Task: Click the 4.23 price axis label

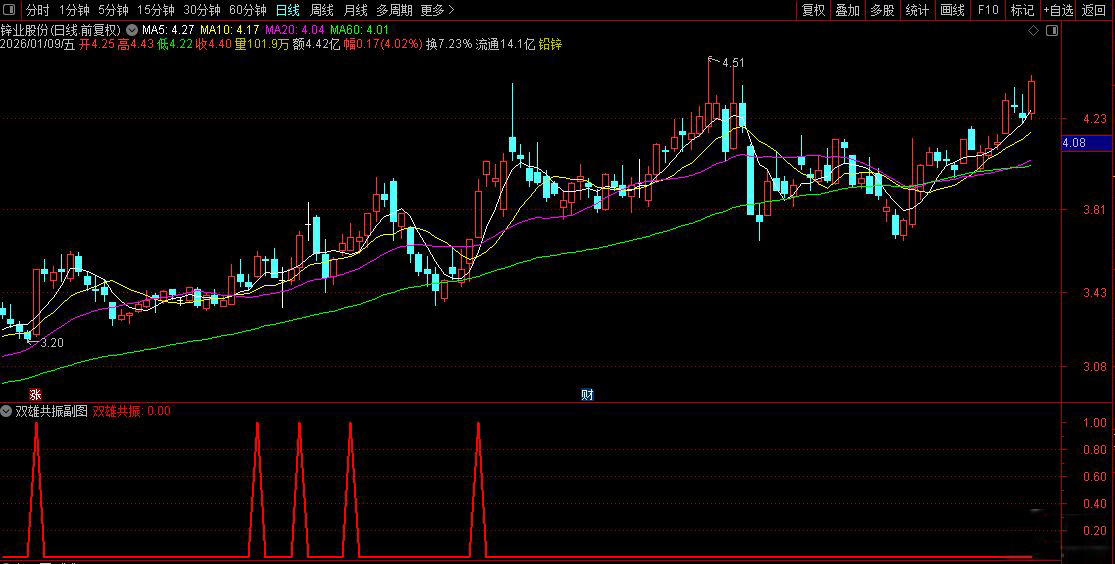Action: point(1094,119)
